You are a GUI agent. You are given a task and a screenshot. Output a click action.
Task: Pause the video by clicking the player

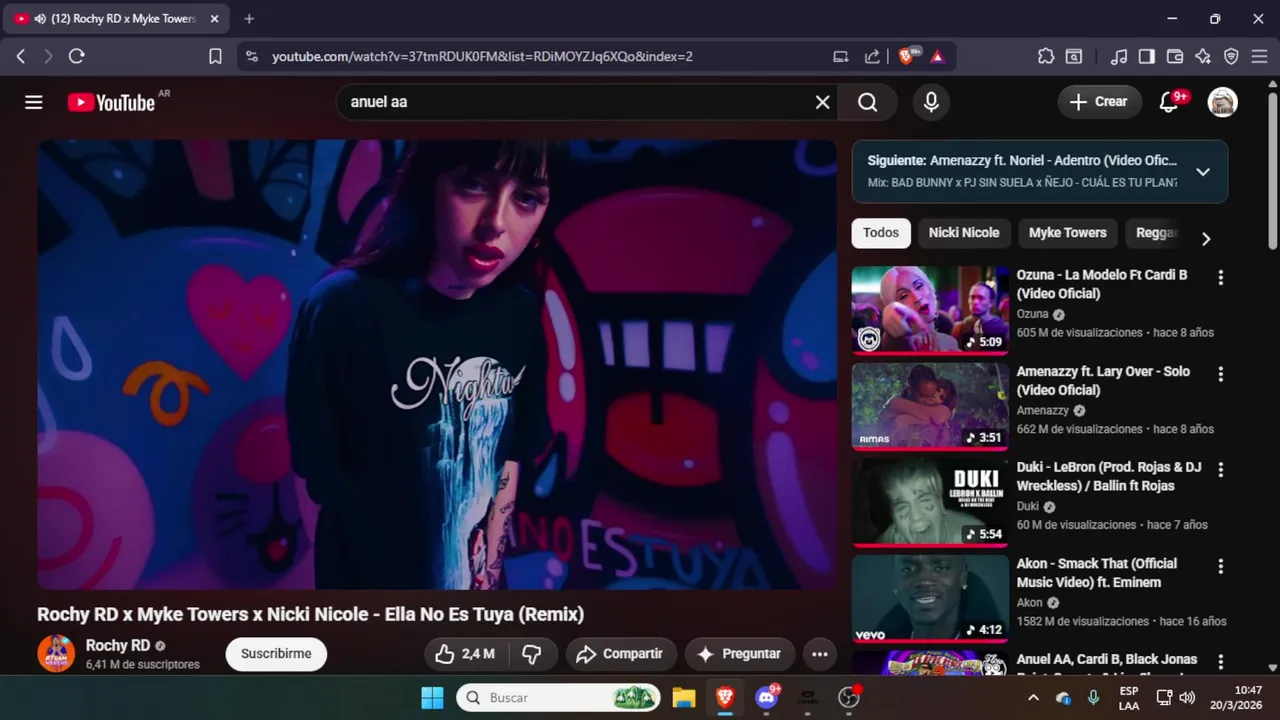click(437, 365)
